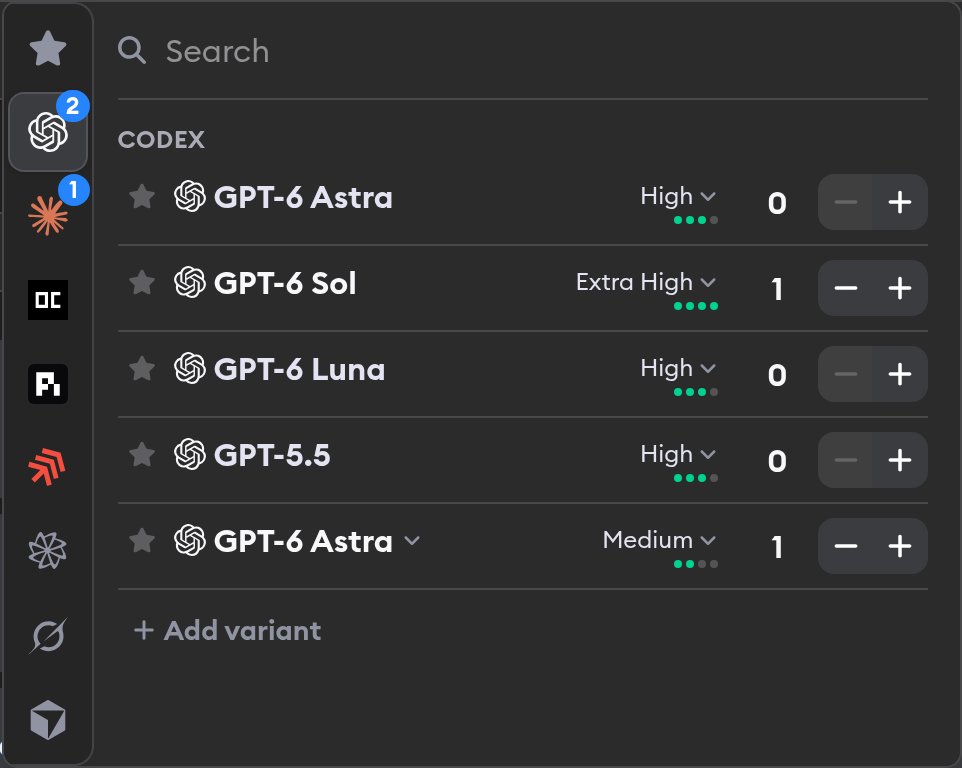Open High effort dropdown for GPT-5.5
962x768 pixels.
click(x=678, y=455)
